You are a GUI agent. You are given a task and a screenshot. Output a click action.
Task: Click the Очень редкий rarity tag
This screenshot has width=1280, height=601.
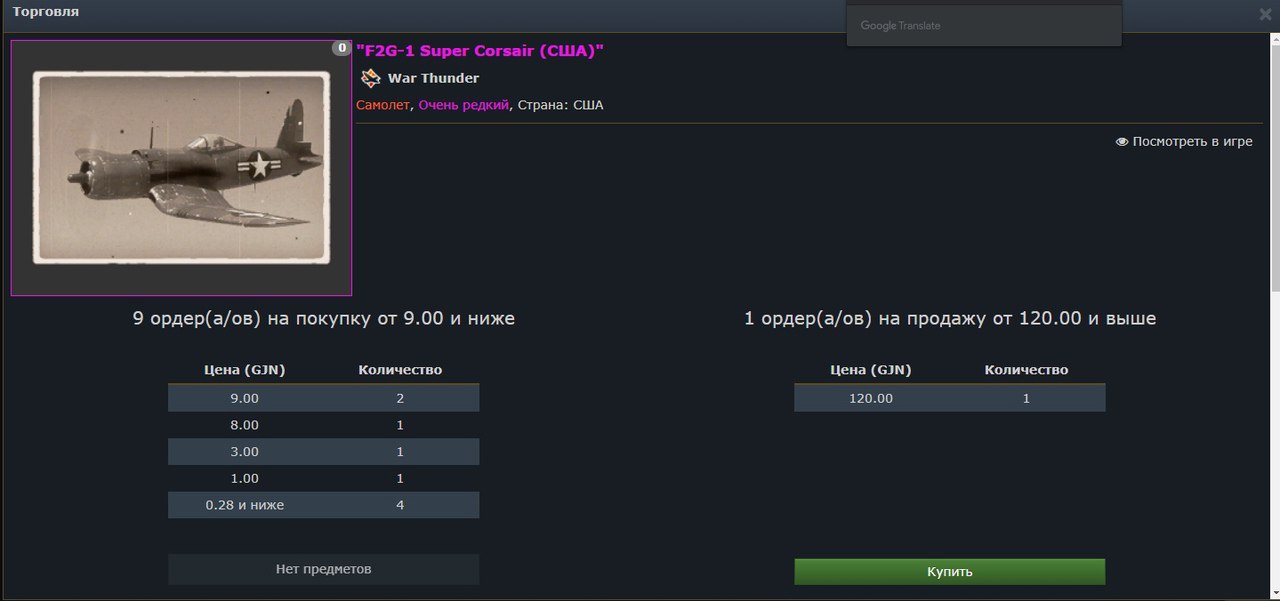tap(463, 105)
